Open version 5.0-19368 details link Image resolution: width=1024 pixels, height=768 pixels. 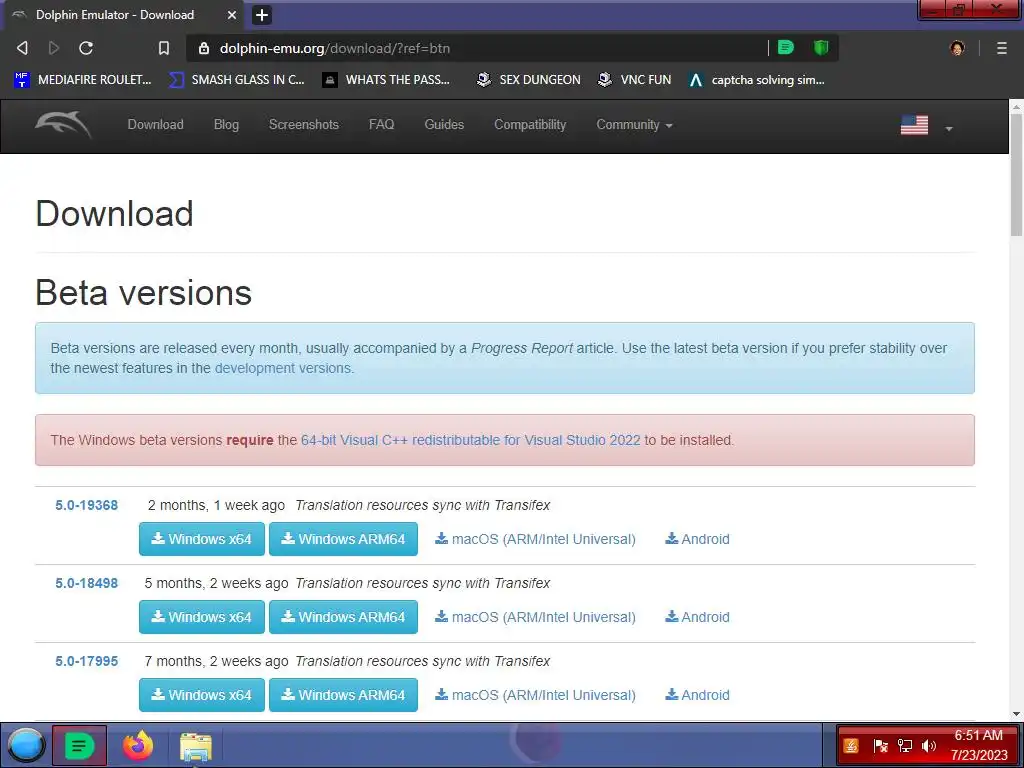pos(86,505)
